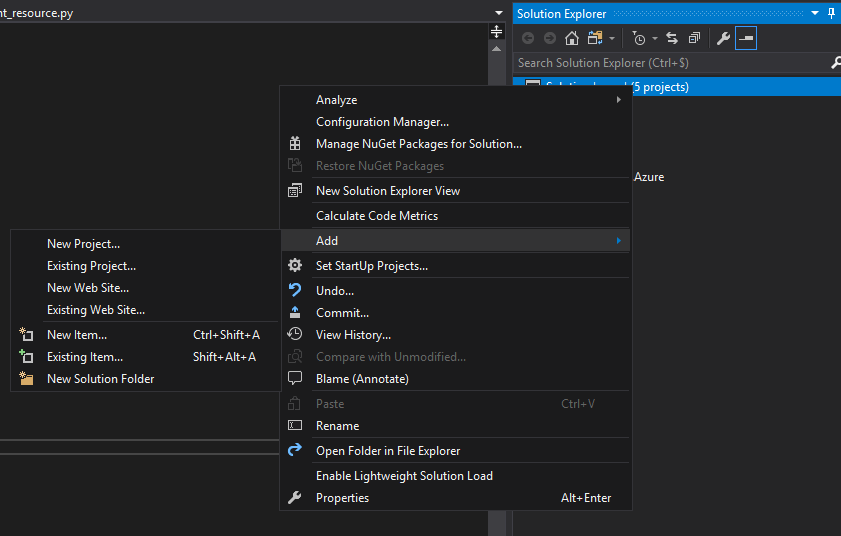Viewport: 841px width, 536px height.
Task: Open the editor tab list dropdown
Action: [x=499, y=13]
